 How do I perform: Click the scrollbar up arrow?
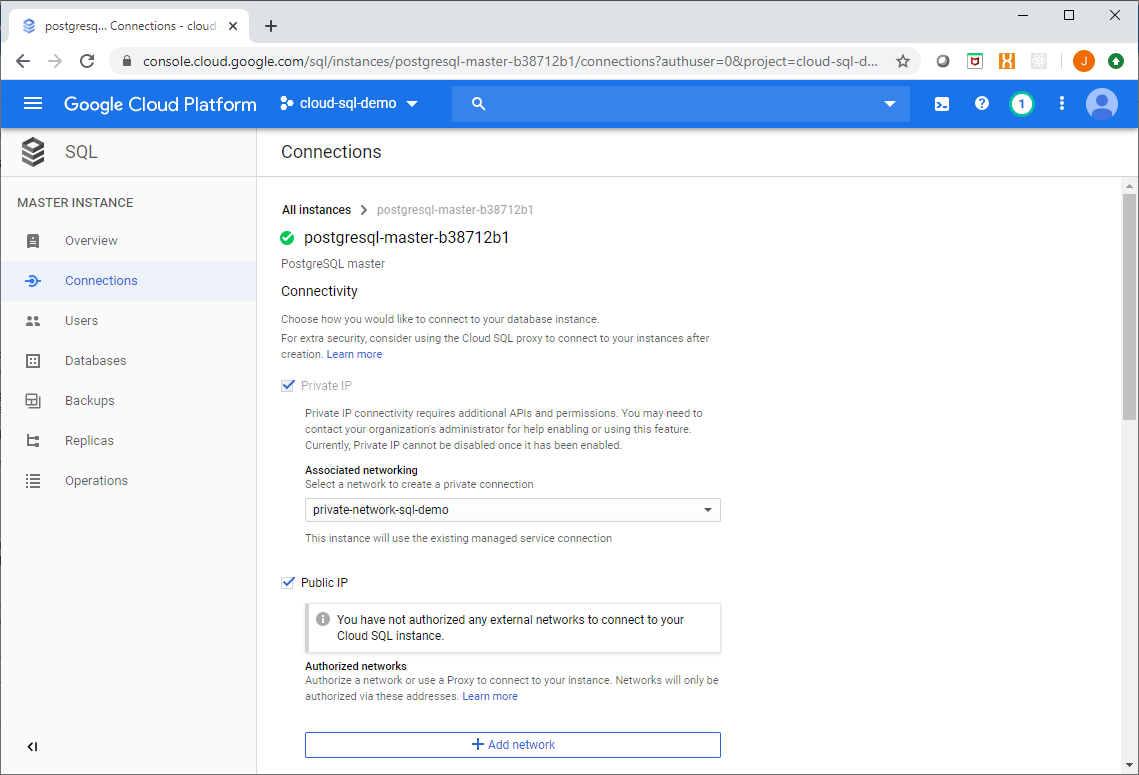[1129, 187]
